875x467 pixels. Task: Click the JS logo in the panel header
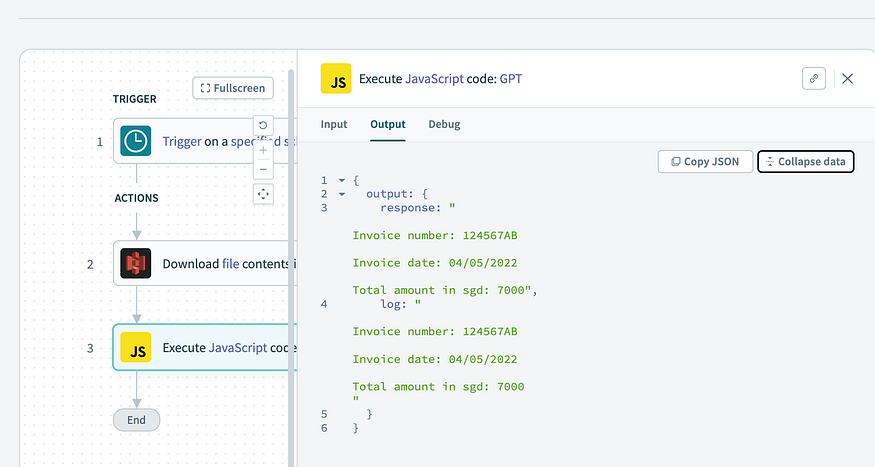(x=336, y=79)
